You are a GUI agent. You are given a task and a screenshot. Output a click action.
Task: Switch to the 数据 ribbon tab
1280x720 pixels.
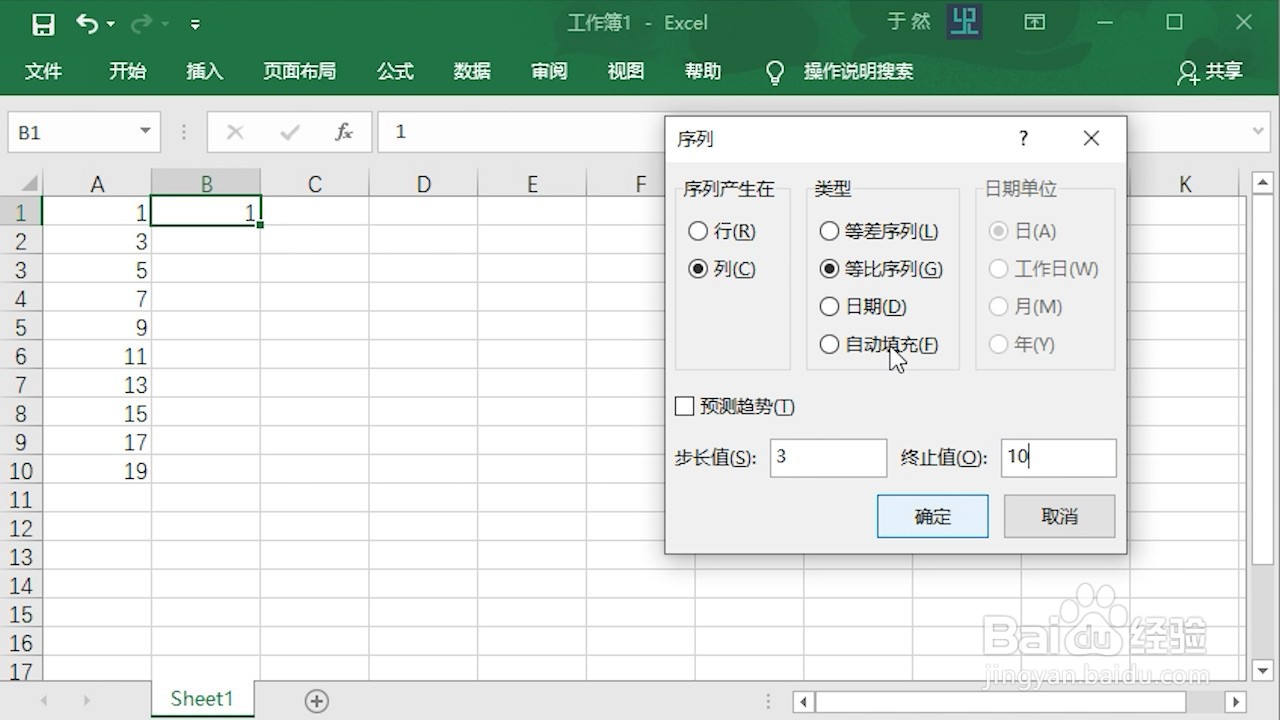click(x=471, y=71)
